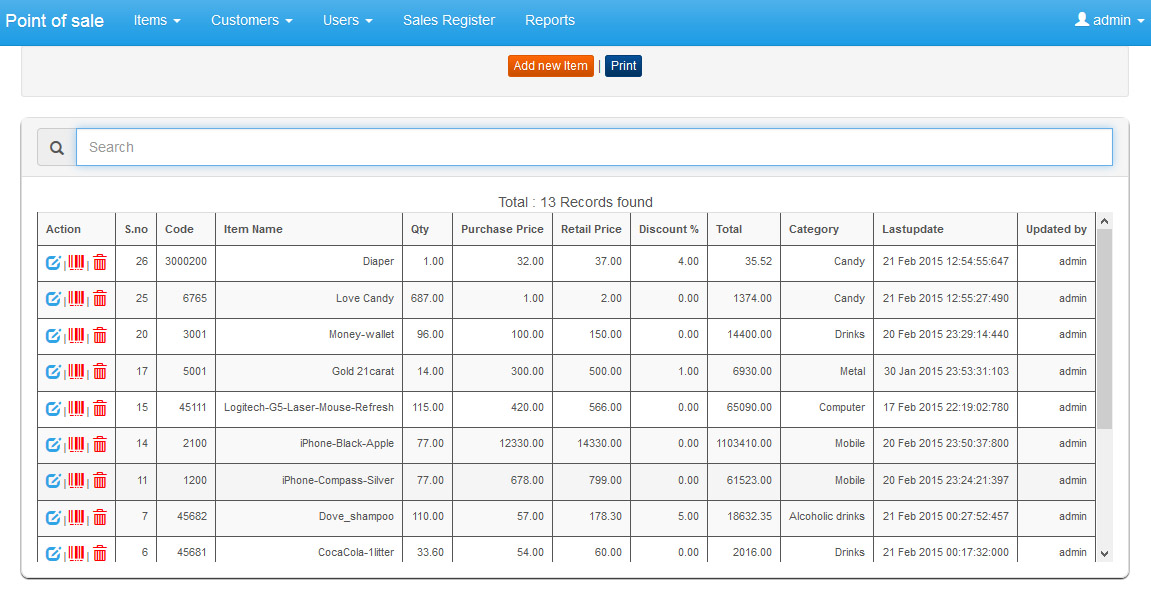1151x594 pixels.
Task: Click the Retail Price column header
Action: (591, 229)
